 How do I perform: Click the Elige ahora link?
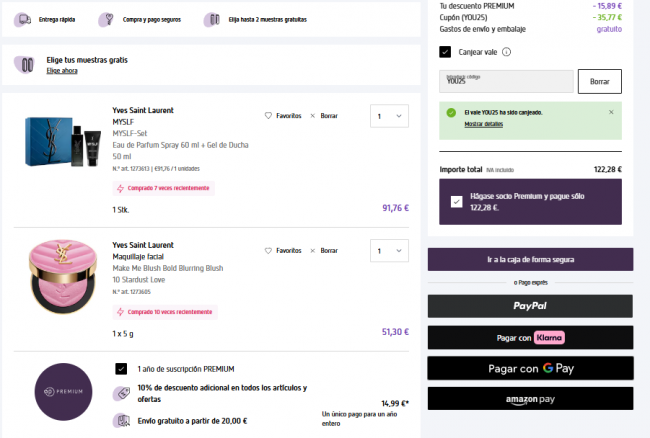point(62,71)
